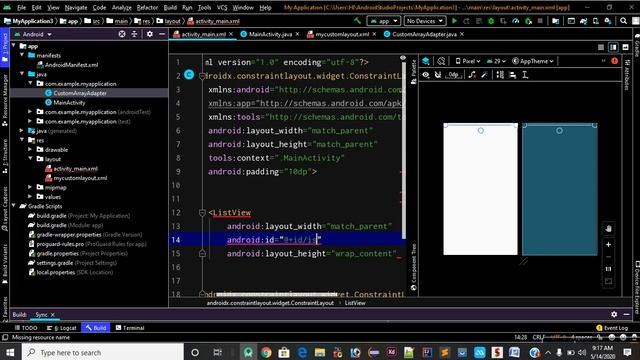Click the red error indicator icon
Image resolution: width=640 pixels, height=360 pixels.
pos(614,61)
